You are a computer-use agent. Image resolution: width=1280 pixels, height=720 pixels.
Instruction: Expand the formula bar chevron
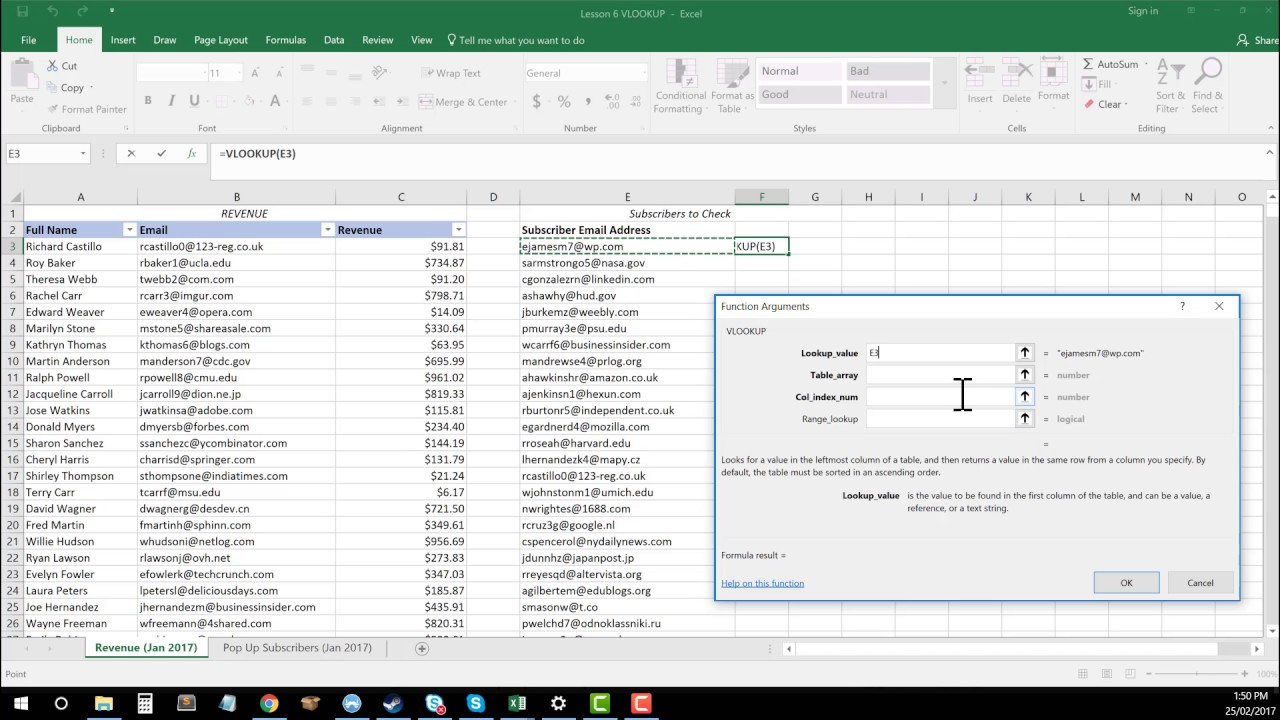coord(1270,154)
